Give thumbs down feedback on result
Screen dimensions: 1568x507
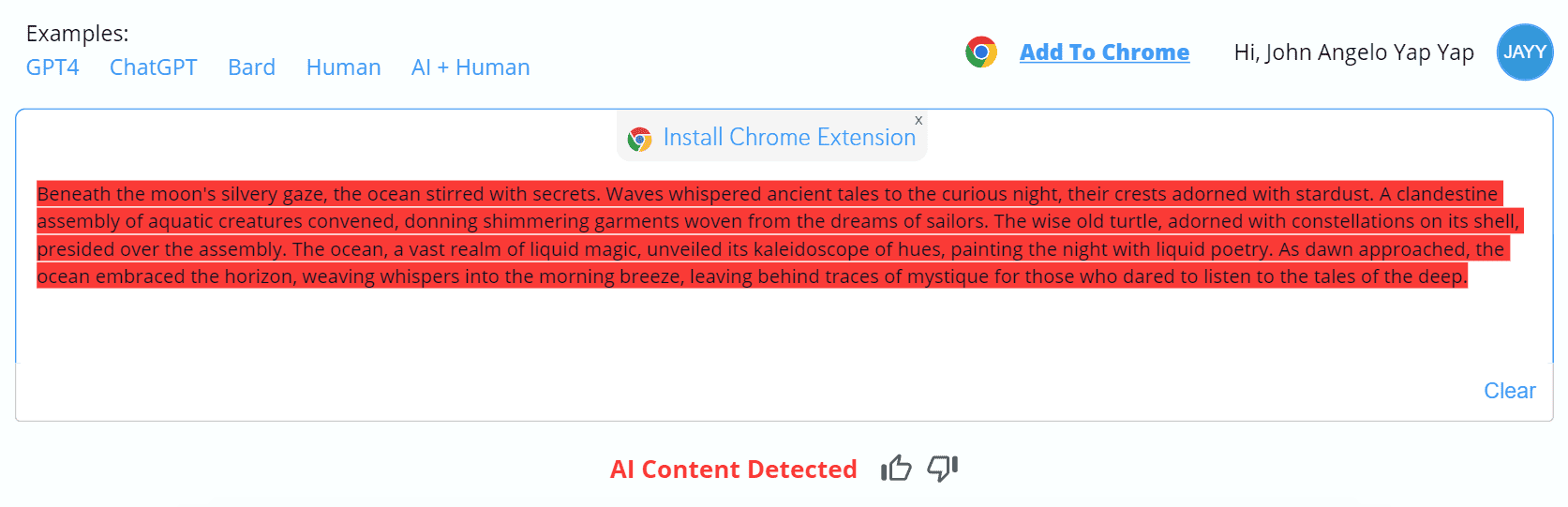click(943, 468)
